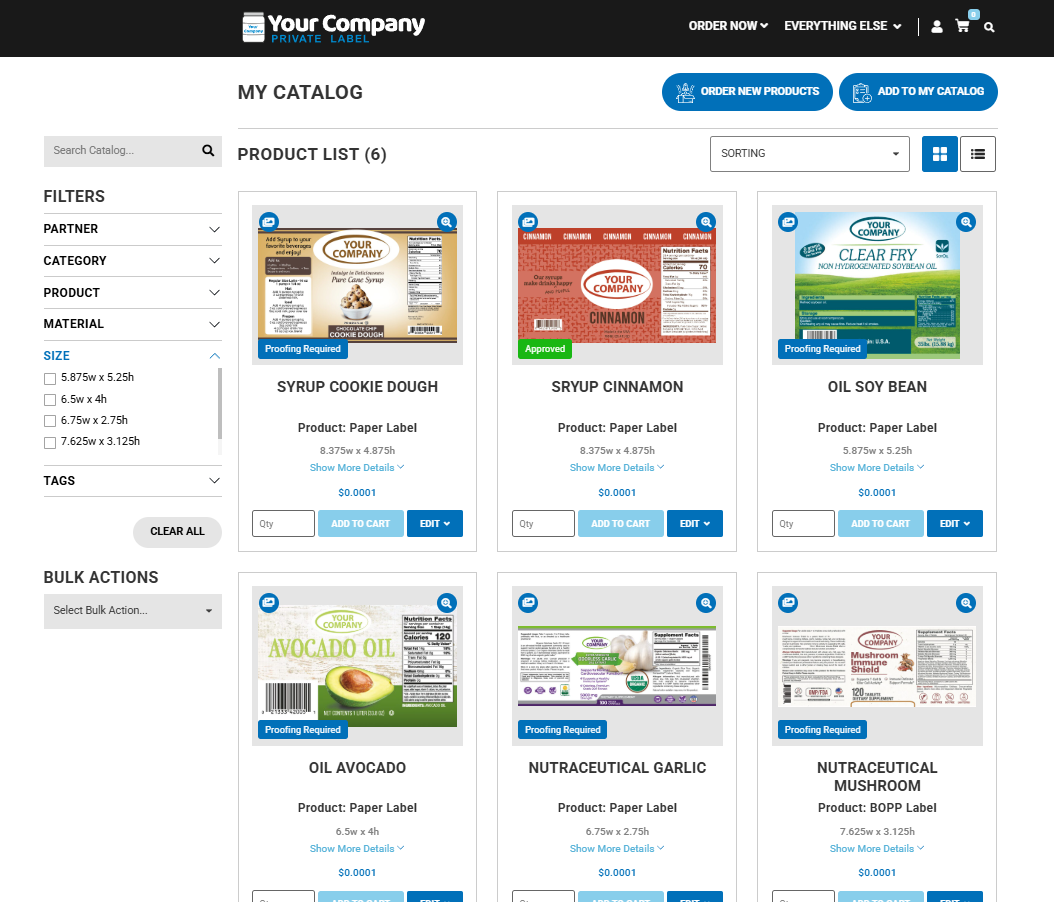Open the Sorting dropdown
The image size is (1054, 902).
pos(809,154)
